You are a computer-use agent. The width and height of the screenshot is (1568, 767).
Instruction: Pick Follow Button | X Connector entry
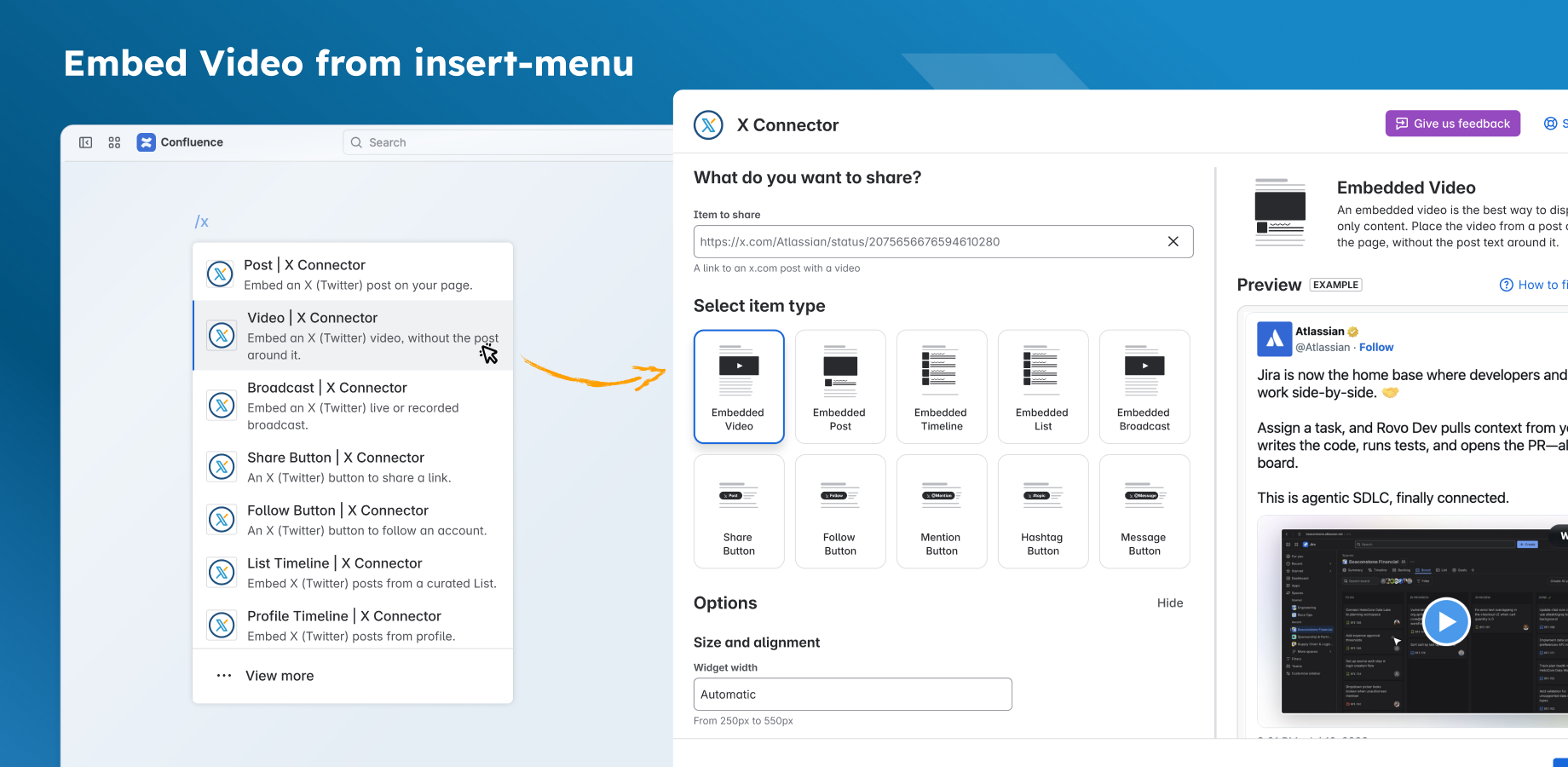coord(353,519)
